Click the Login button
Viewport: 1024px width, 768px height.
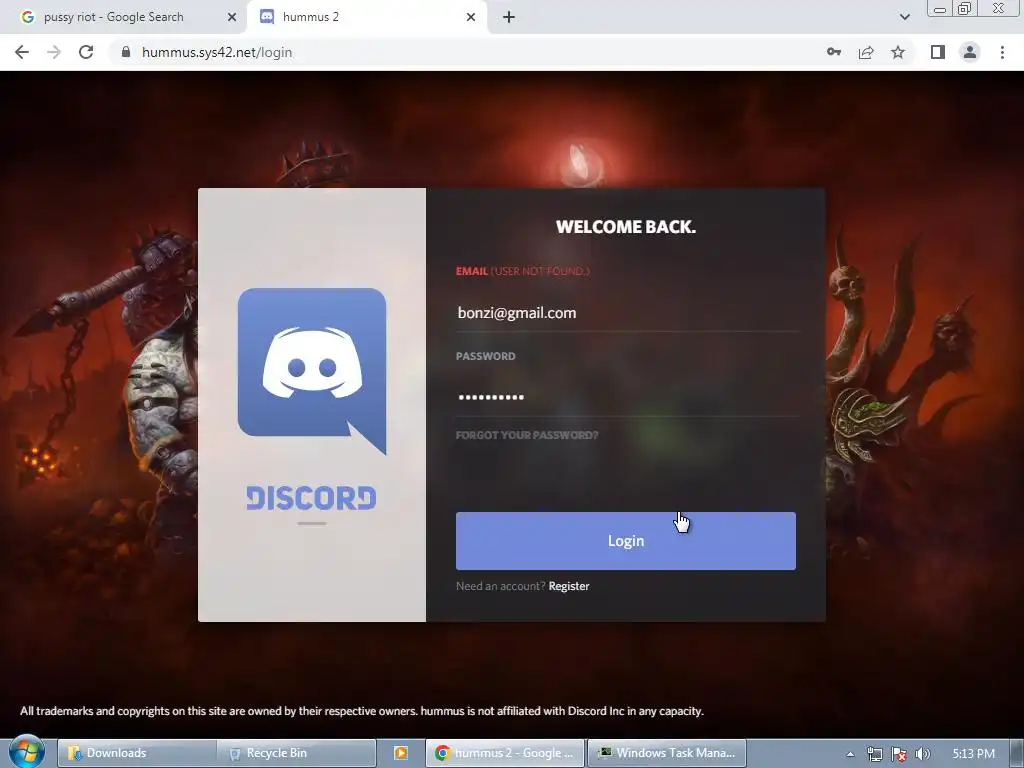[626, 541]
